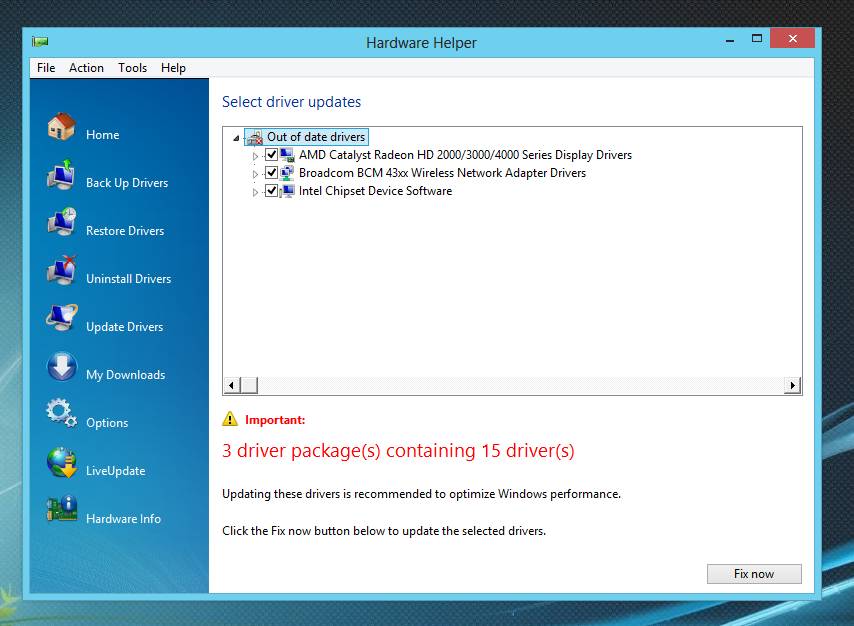
Task: Click the driver list scroll left arrow
Action: tap(231, 385)
